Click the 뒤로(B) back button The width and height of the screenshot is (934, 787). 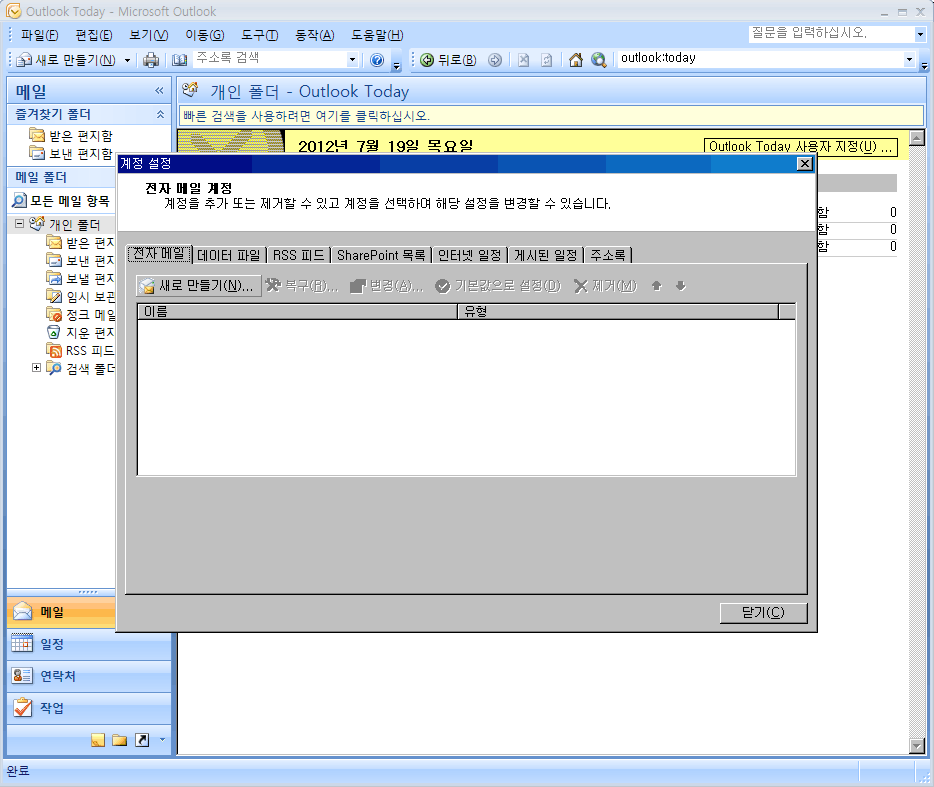[448, 60]
